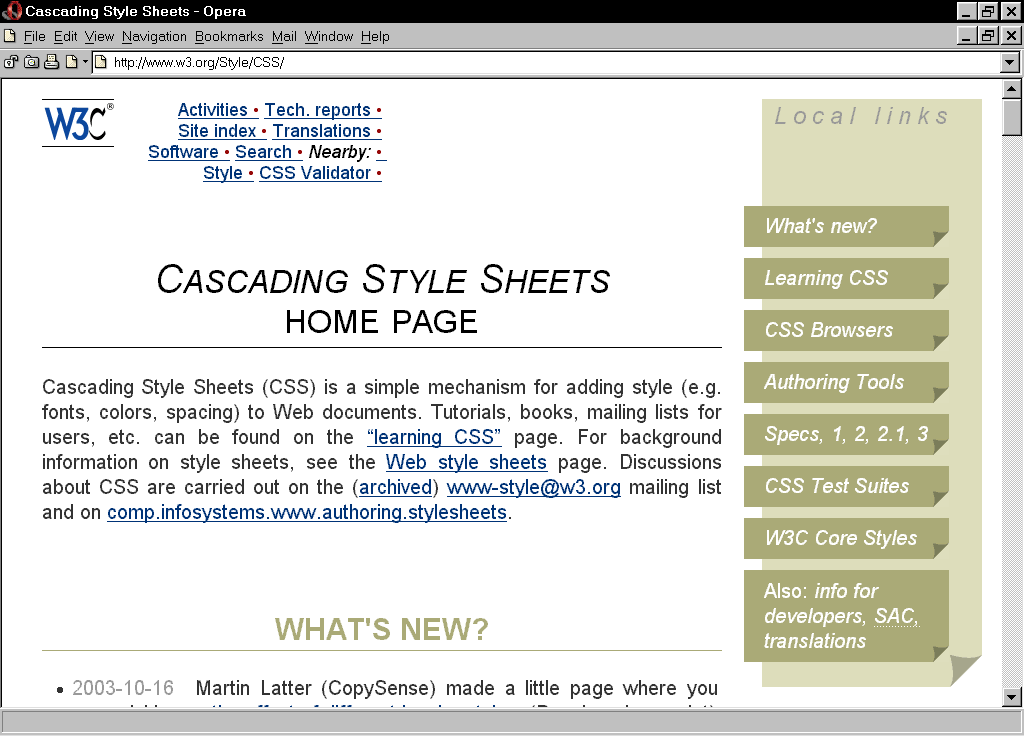Screen dimensions: 1024x736
Task: Click the Opera logo in the title bar
Action: point(12,11)
